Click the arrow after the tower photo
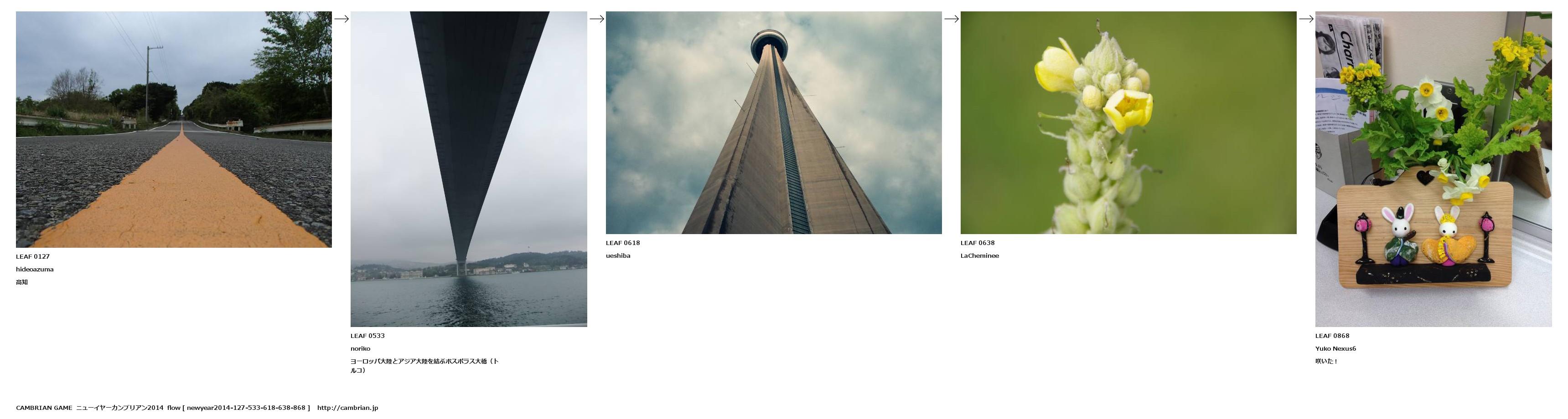The image size is (1568, 419). (951, 19)
